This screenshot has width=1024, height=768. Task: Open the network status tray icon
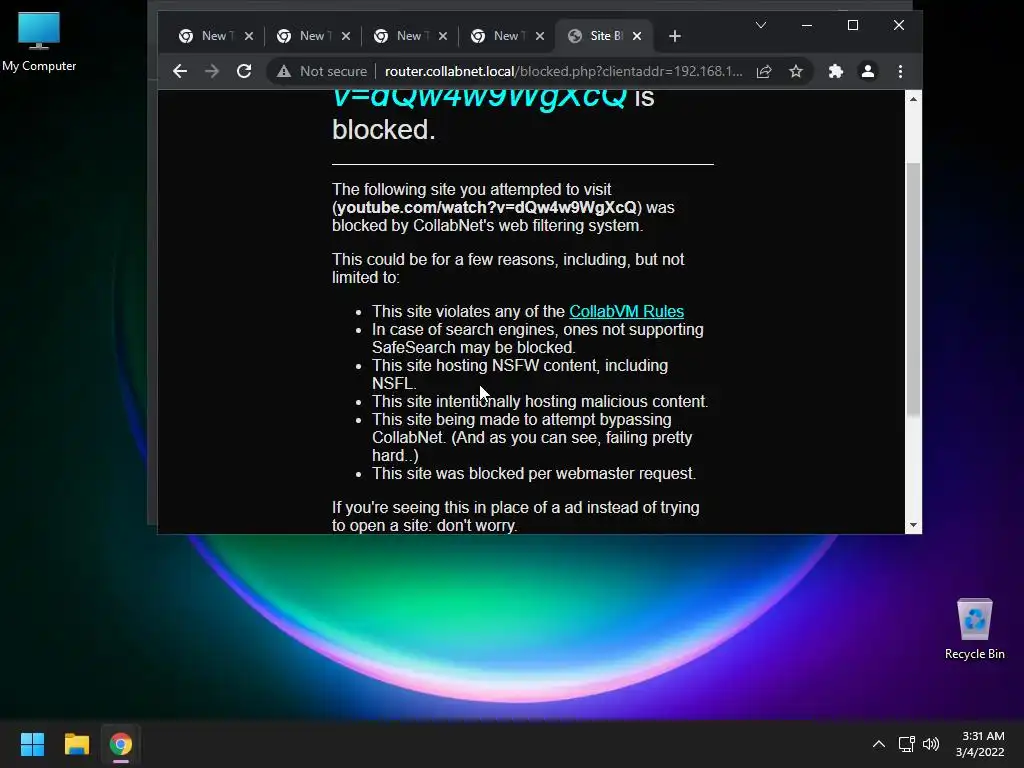point(906,744)
